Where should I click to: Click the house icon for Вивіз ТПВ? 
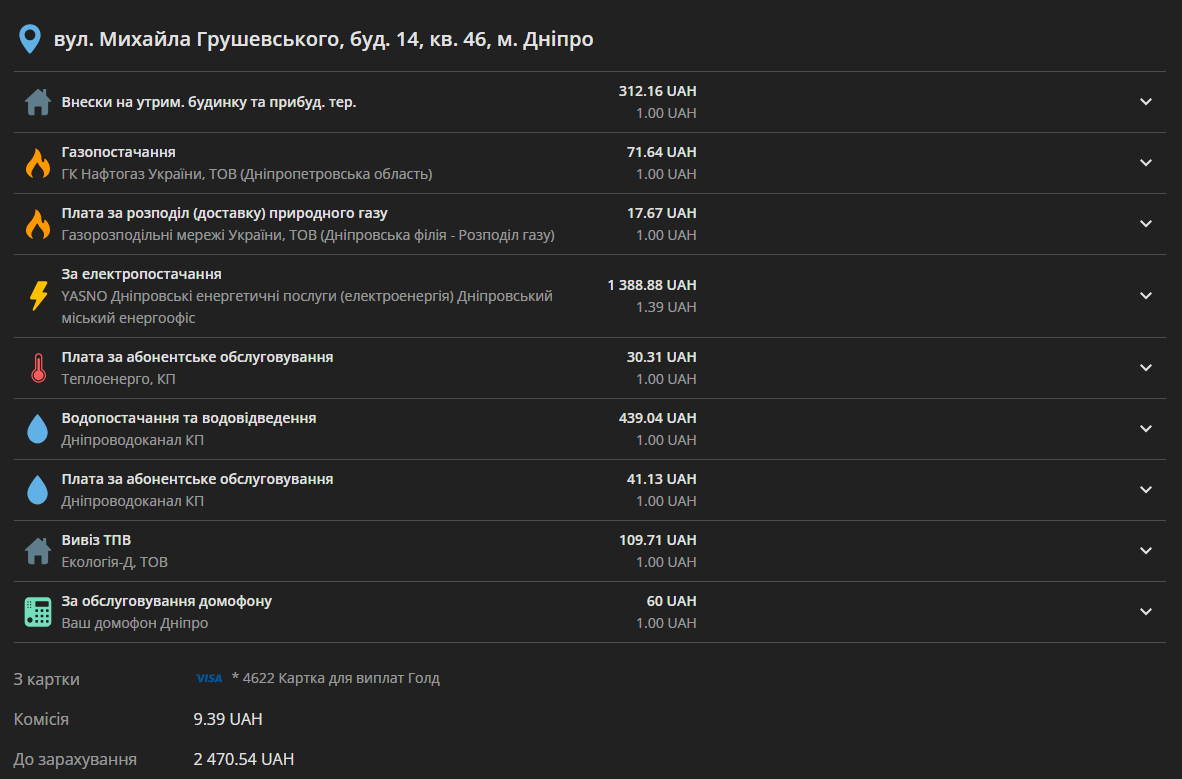tap(38, 551)
